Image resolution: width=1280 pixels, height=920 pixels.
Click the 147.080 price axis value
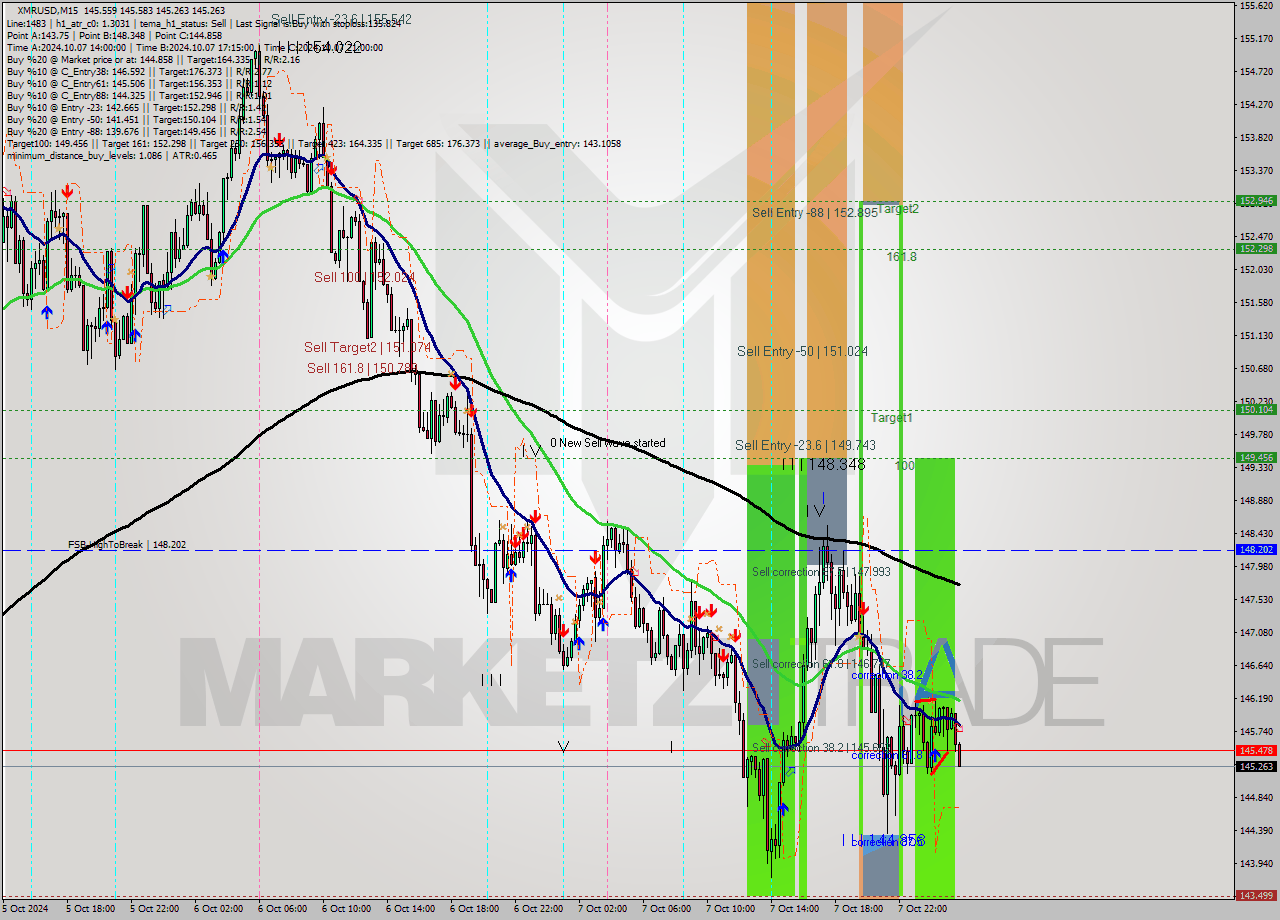(x=1256, y=633)
